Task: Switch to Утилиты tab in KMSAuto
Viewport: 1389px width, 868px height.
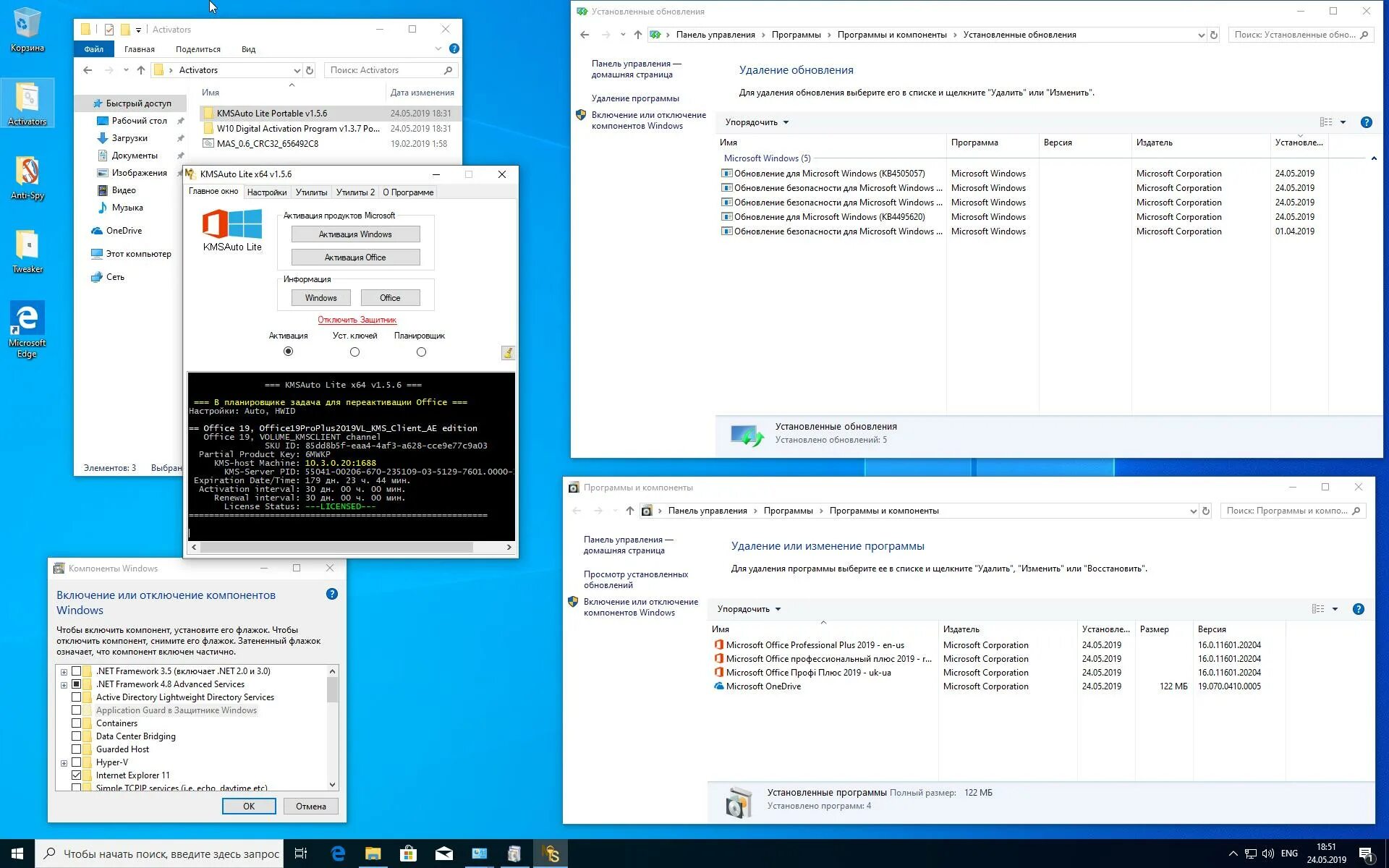Action: tap(311, 192)
